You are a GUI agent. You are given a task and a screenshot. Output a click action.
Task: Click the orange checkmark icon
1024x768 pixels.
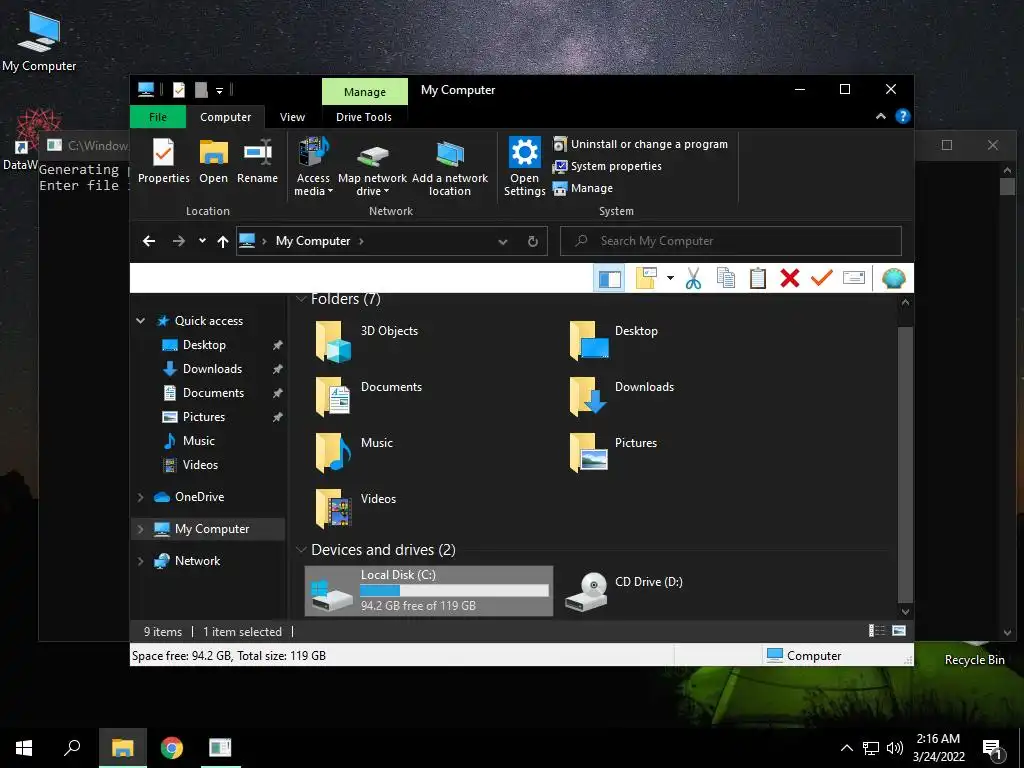(x=822, y=278)
